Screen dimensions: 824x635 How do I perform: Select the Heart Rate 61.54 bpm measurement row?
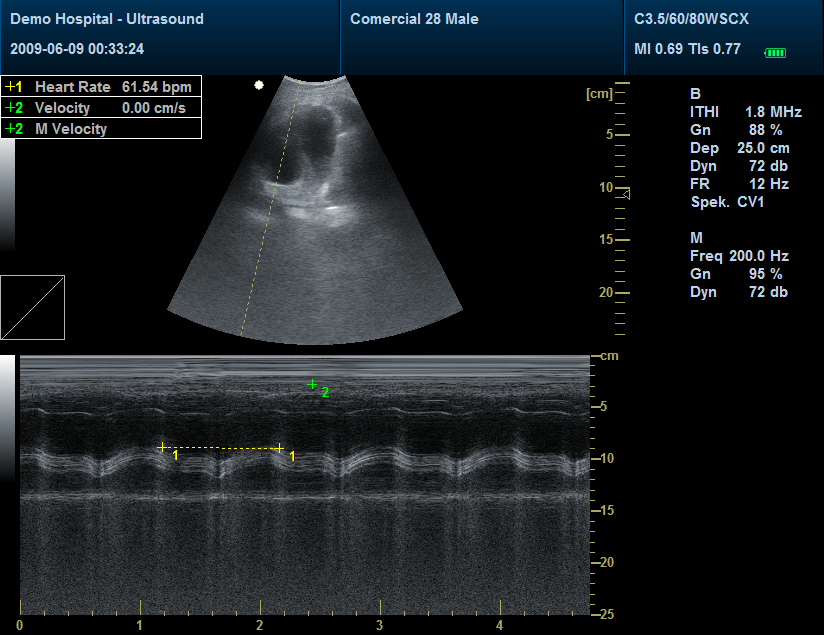point(101,87)
